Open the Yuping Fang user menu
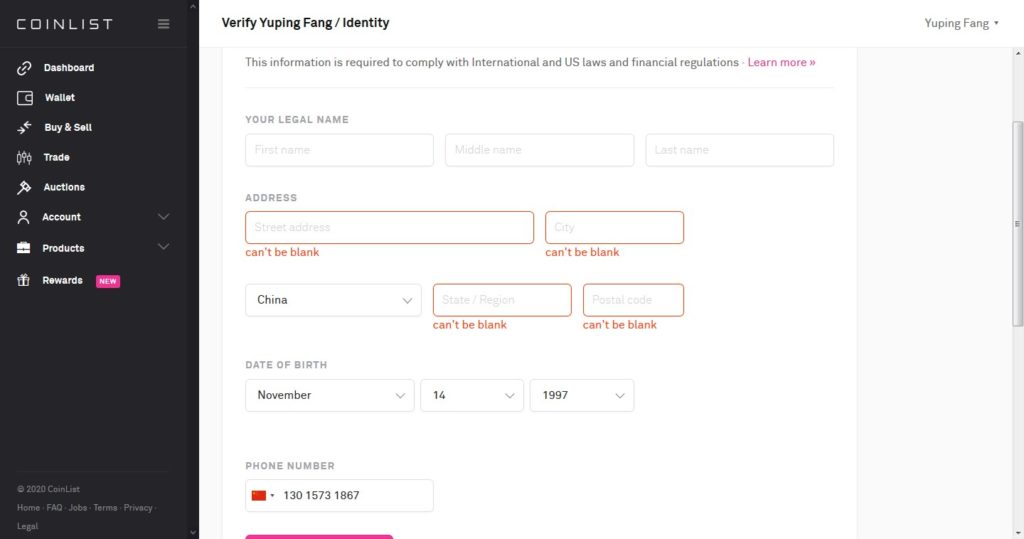The height and width of the screenshot is (539, 1024). [x=961, y=24]
